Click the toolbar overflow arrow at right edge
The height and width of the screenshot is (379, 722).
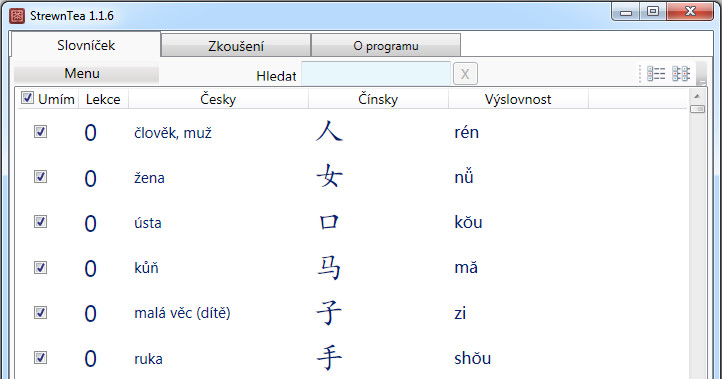click(702, 74)
